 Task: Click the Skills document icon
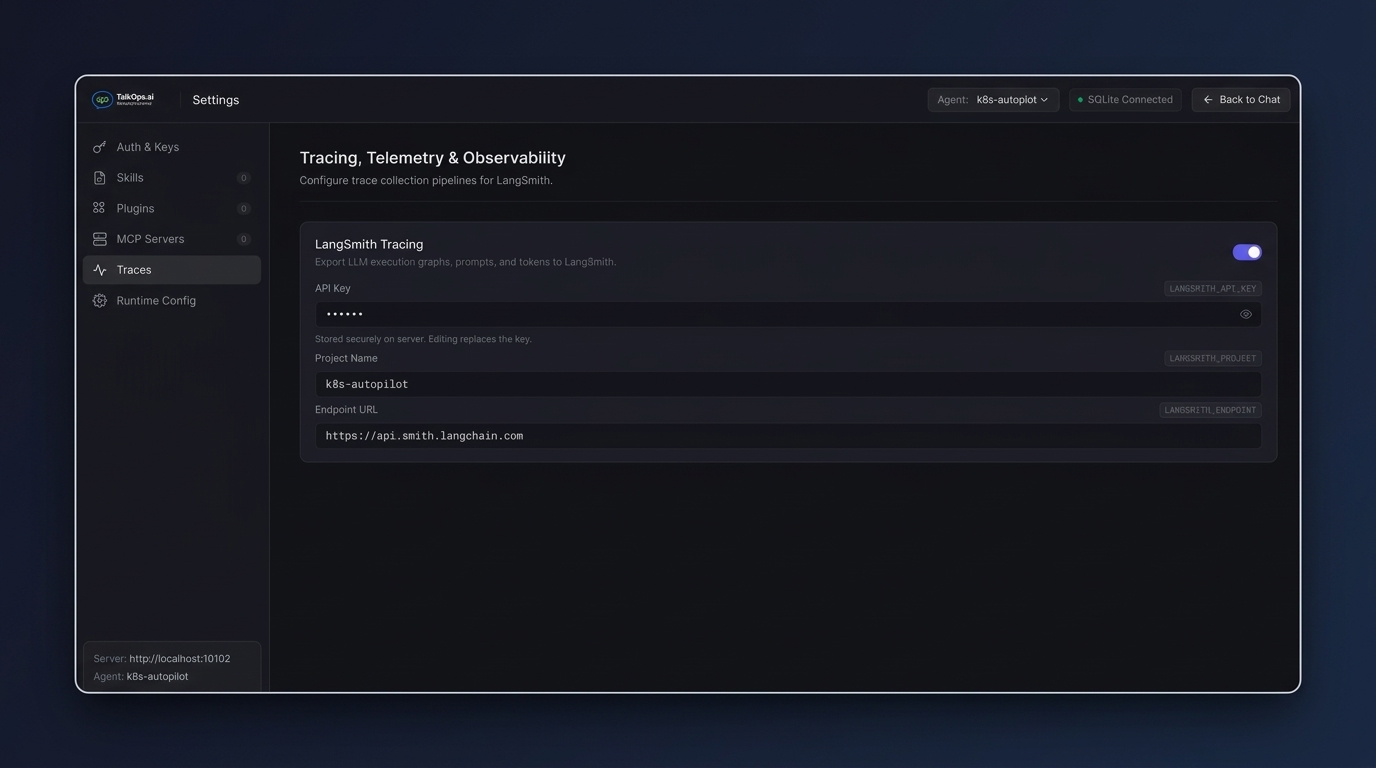pos(99,178)
